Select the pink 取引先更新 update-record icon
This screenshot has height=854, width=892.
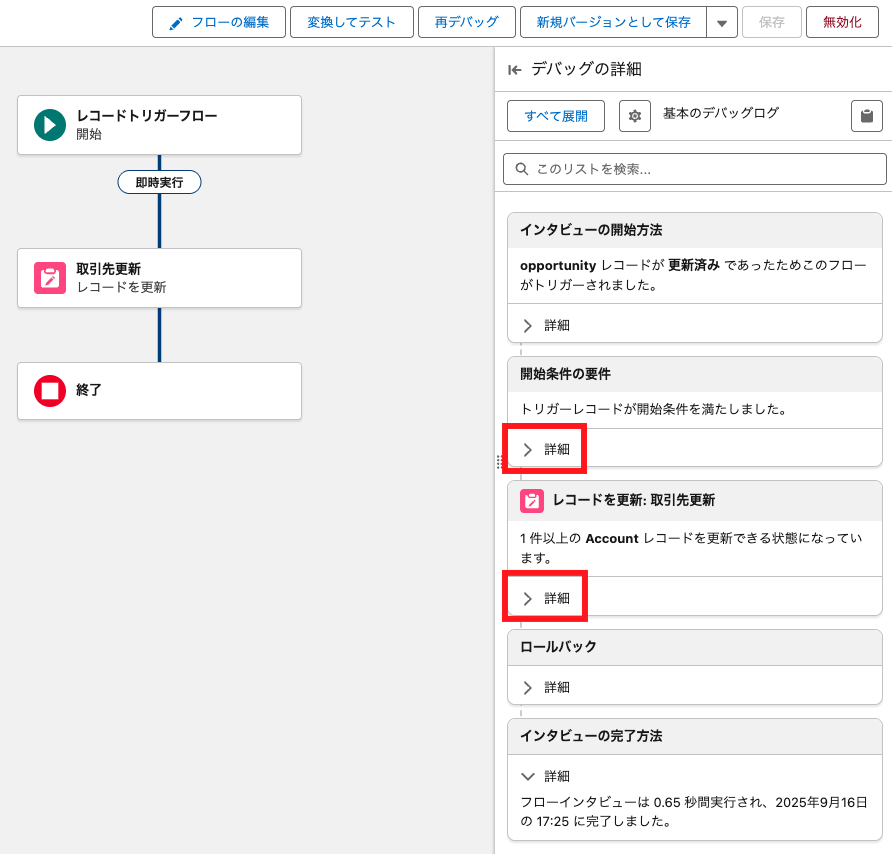(49, 278)
